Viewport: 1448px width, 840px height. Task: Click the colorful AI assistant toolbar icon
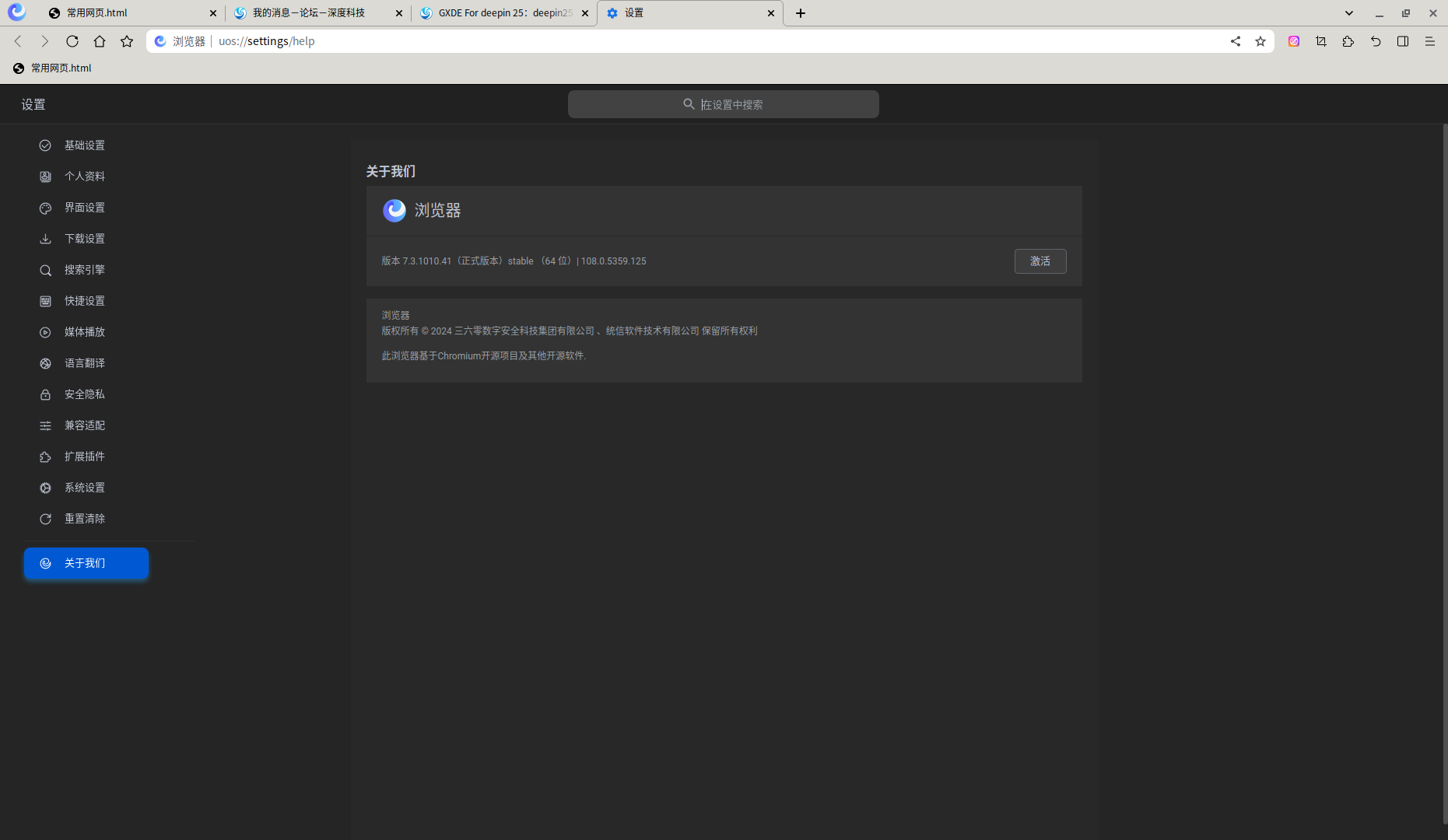(1294, 41)
